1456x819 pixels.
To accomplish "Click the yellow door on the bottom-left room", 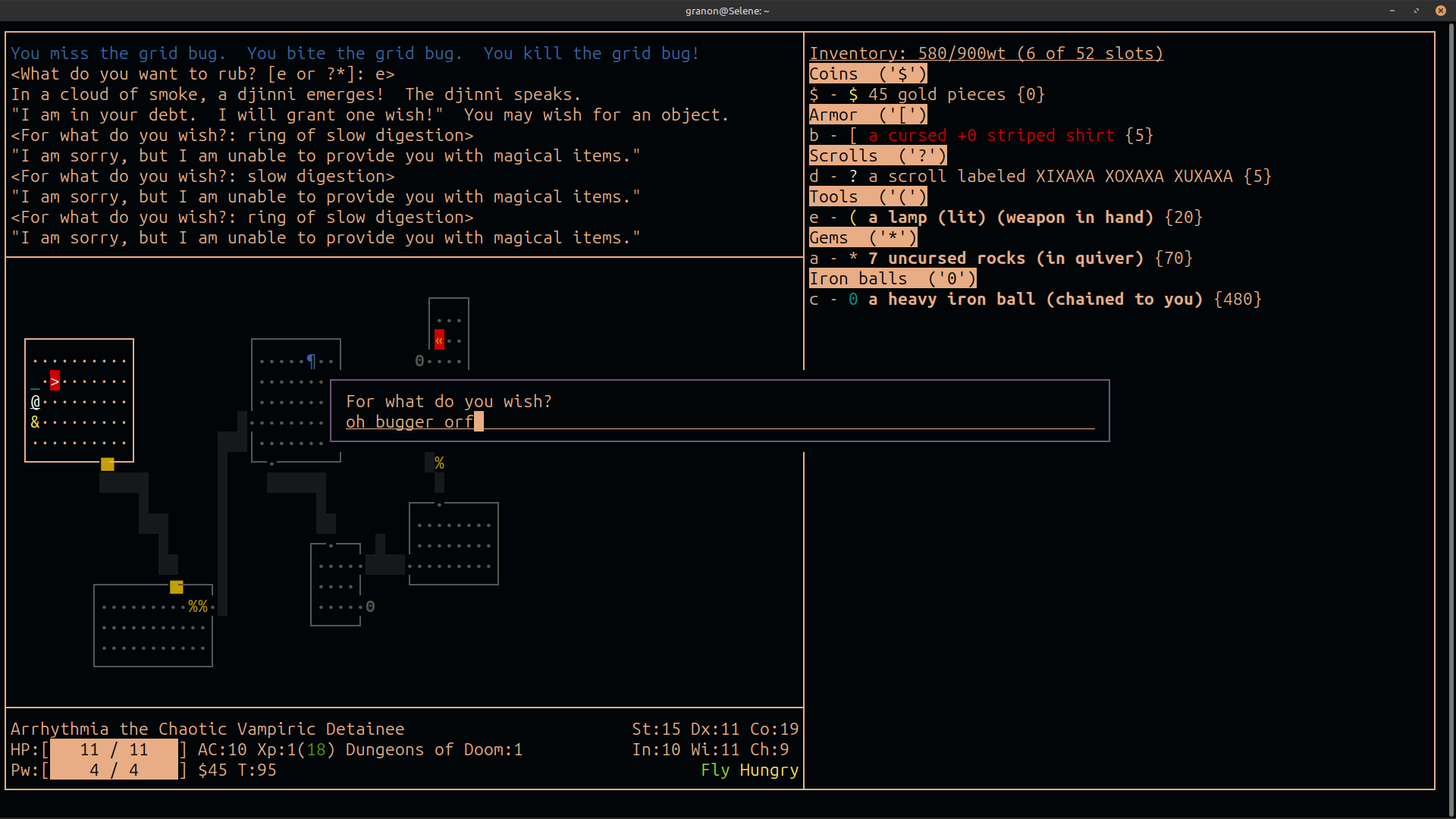I will [177, 587].
